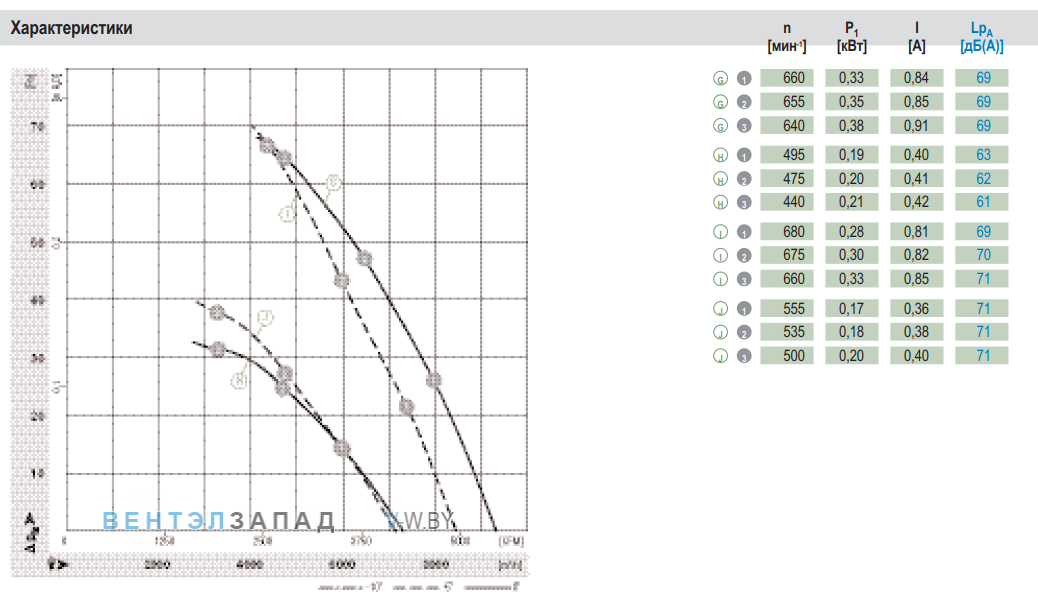
Task: Select the speed value 655
Action: click(787, 102)
